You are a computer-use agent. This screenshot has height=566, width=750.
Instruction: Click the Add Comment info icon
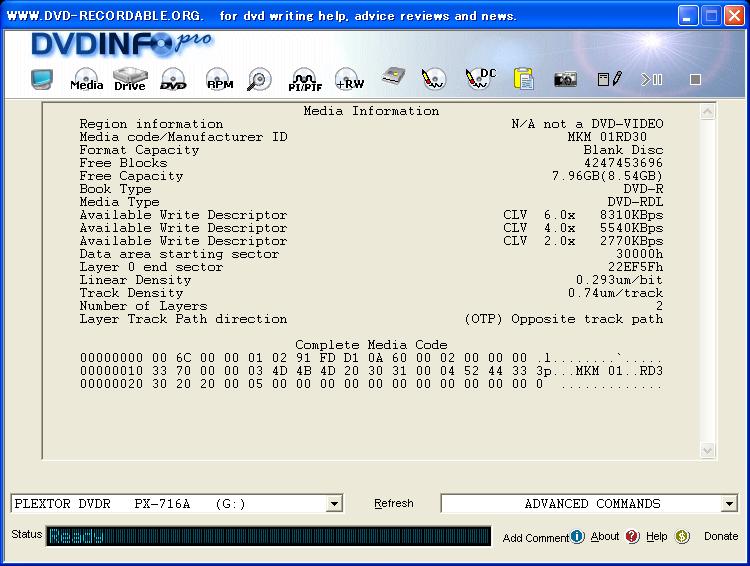tap(577, 536)
